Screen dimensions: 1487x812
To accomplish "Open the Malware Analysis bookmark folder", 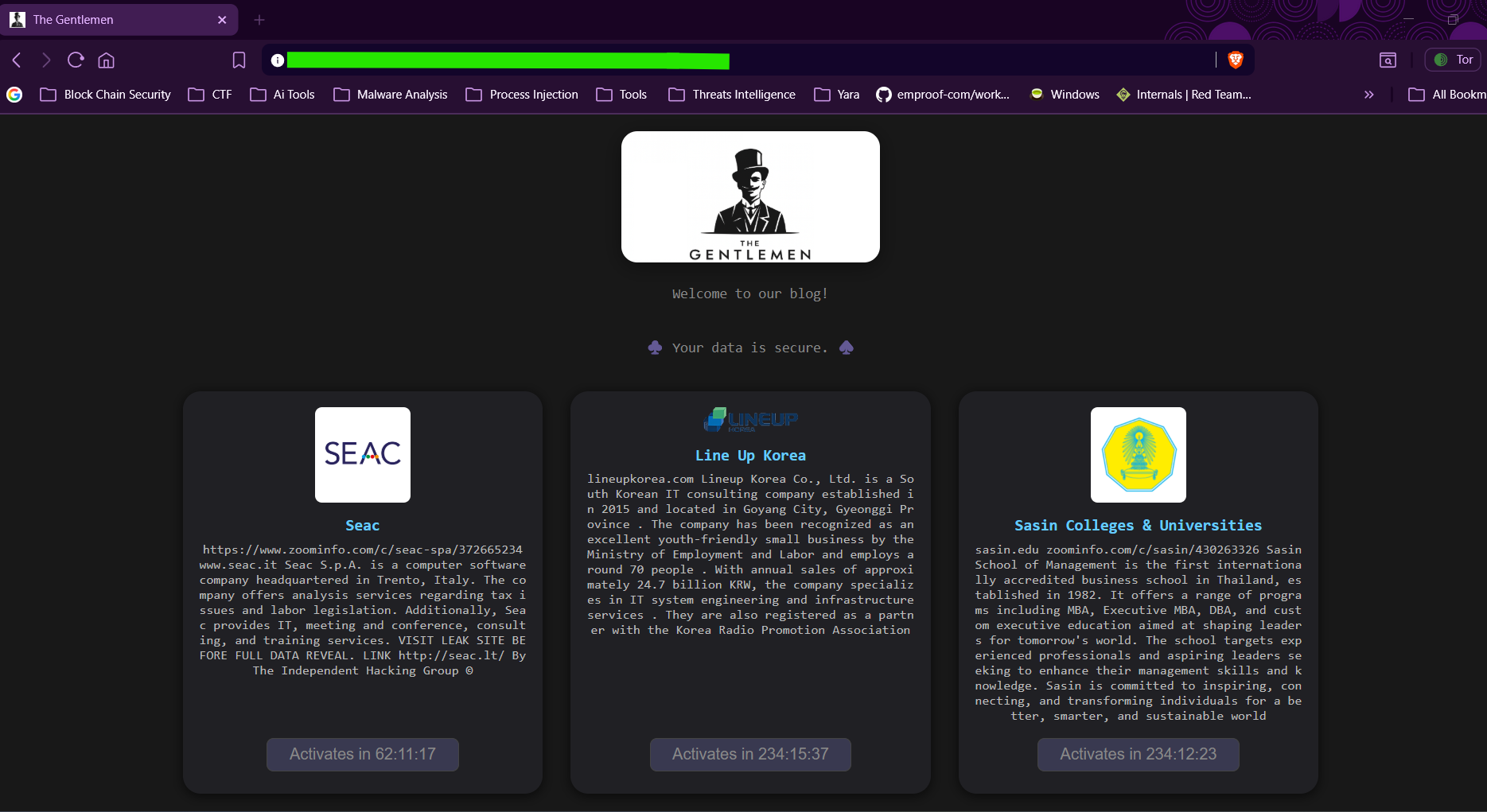I will click(391, 95).
